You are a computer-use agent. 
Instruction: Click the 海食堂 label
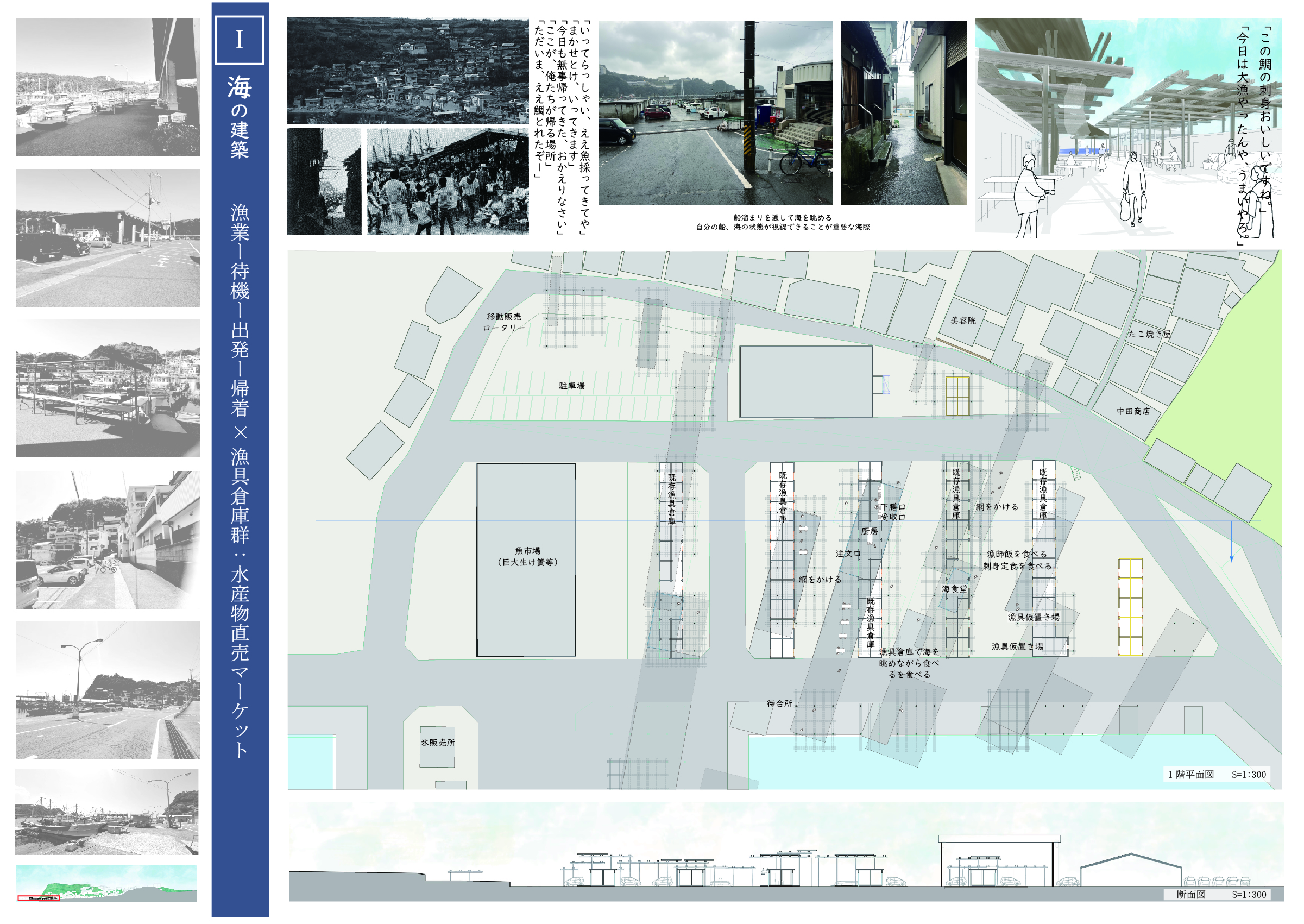pyautogui.click(x=954, y=589)
